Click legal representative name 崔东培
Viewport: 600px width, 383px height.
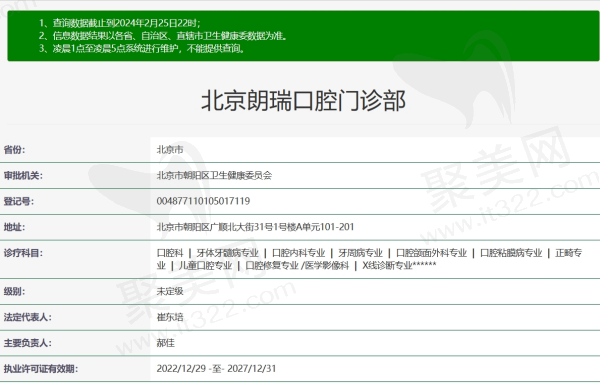[170, 317]
